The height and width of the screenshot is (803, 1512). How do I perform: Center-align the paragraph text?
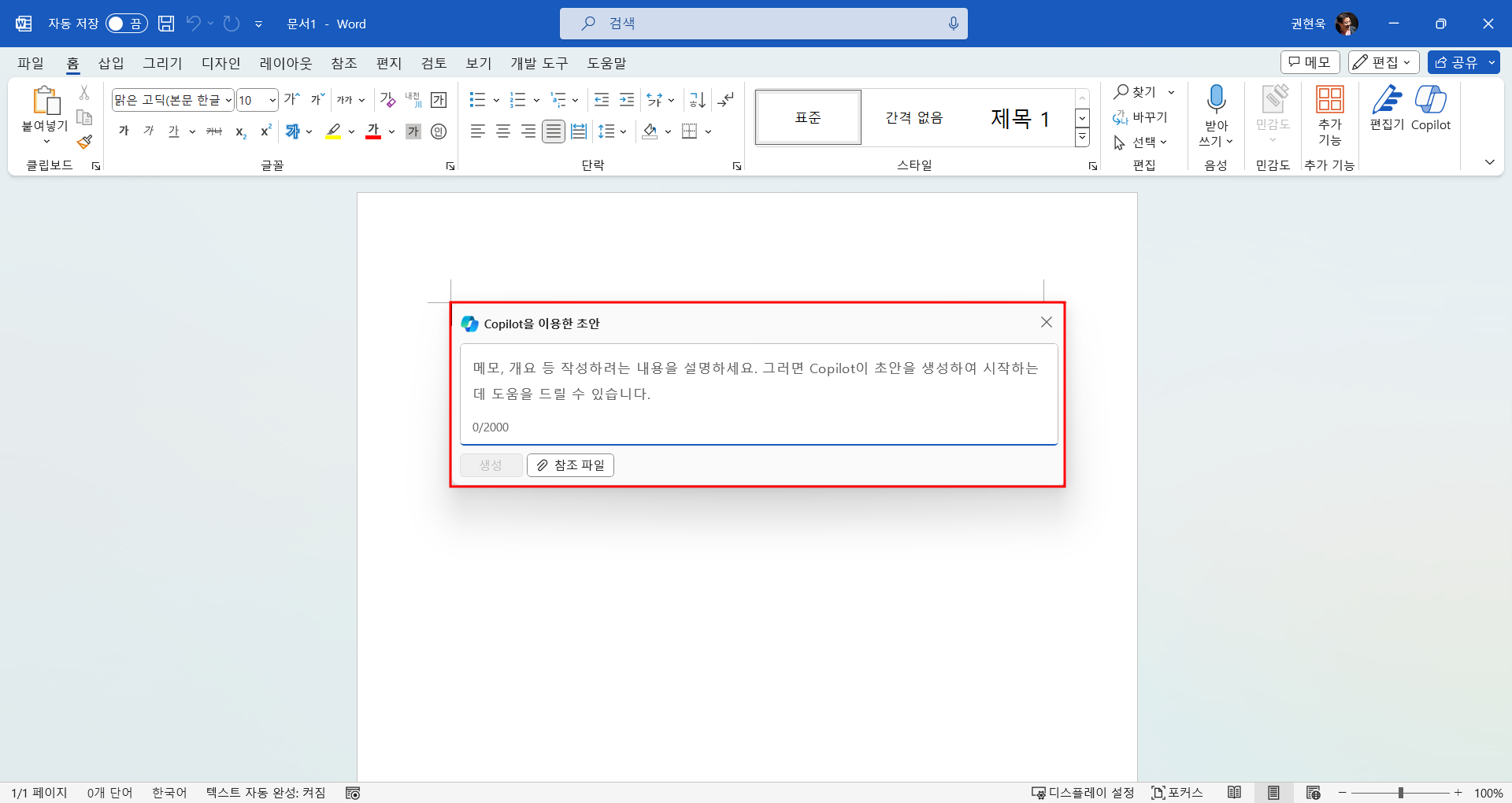pos(503,131)
